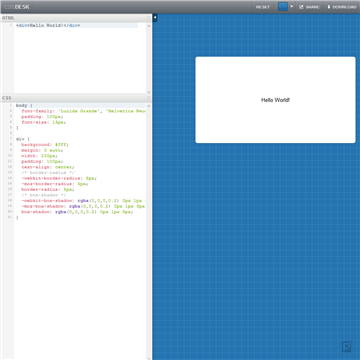Open the background dropdown arrow
Image resolution: width=360 pixels, height=360 pixels.
click(292, 6)
